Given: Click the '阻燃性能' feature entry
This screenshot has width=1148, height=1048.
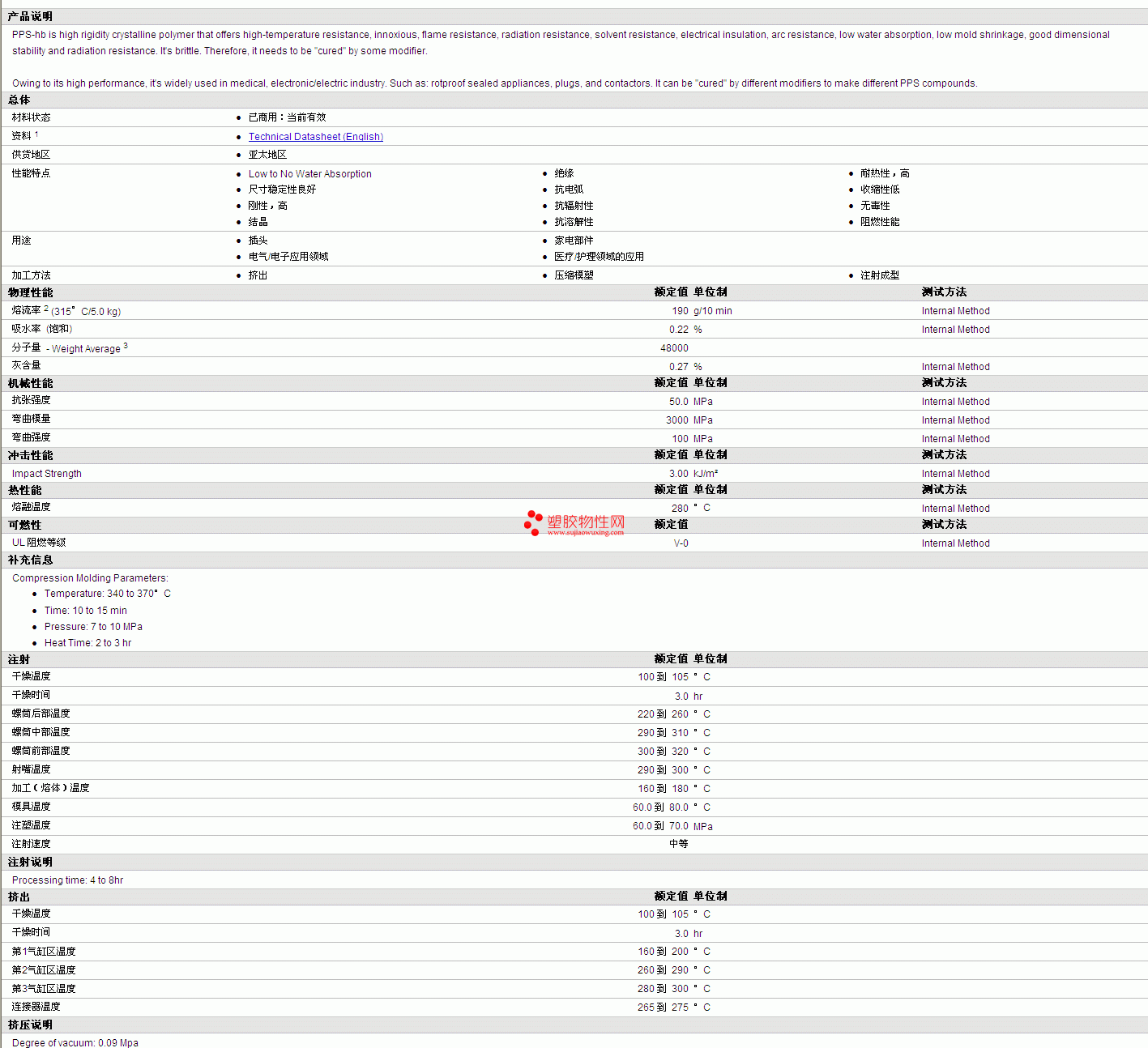Looking at the screenshot, I should pos(880,222).
